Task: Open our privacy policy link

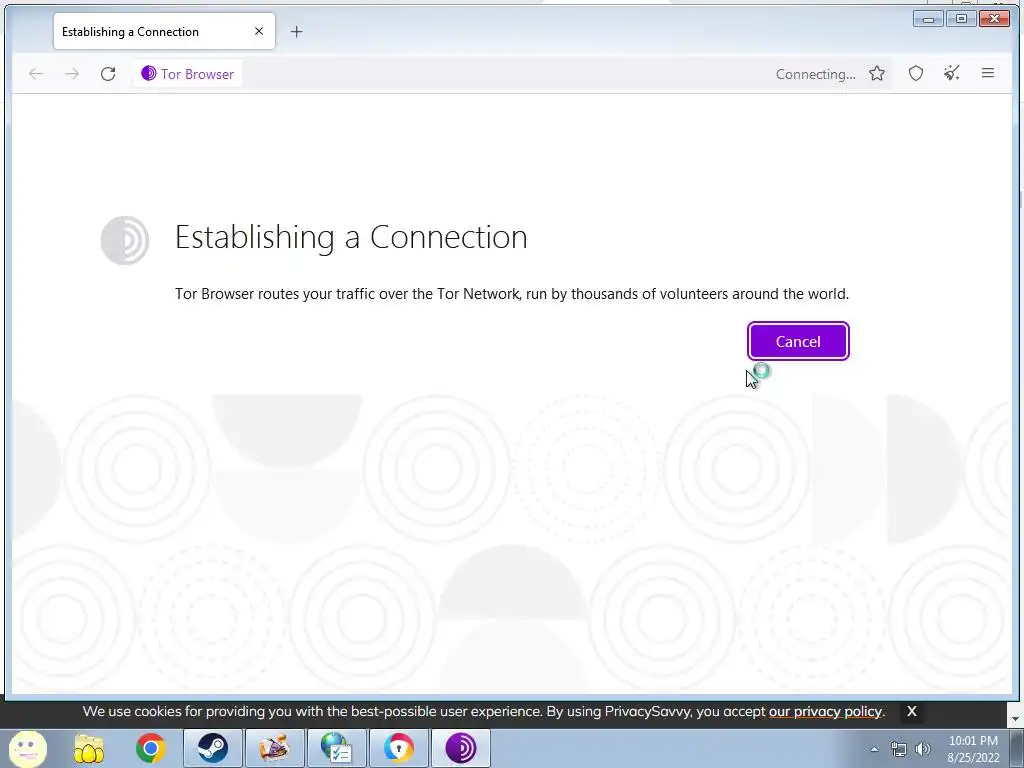Action: 825,711
